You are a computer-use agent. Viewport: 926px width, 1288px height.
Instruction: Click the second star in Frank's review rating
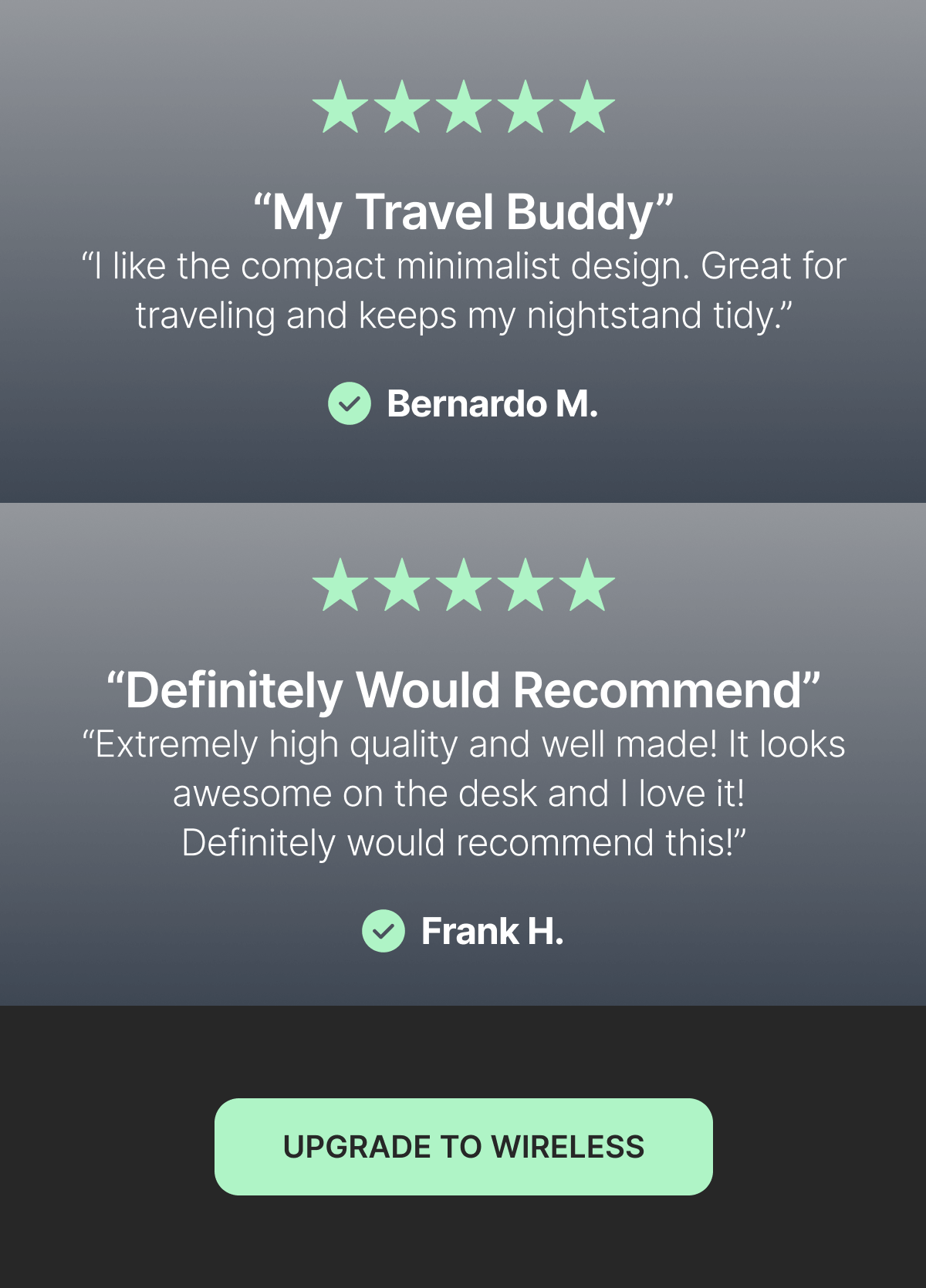402,585
